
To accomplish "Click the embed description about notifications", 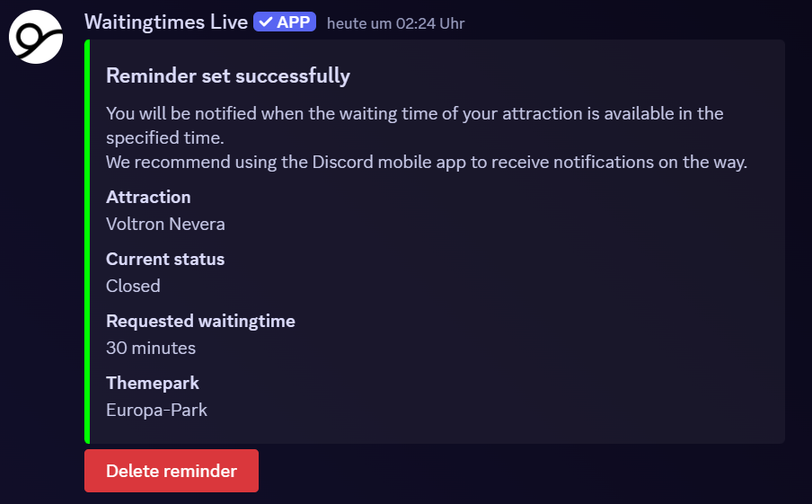I will (426, 138).
